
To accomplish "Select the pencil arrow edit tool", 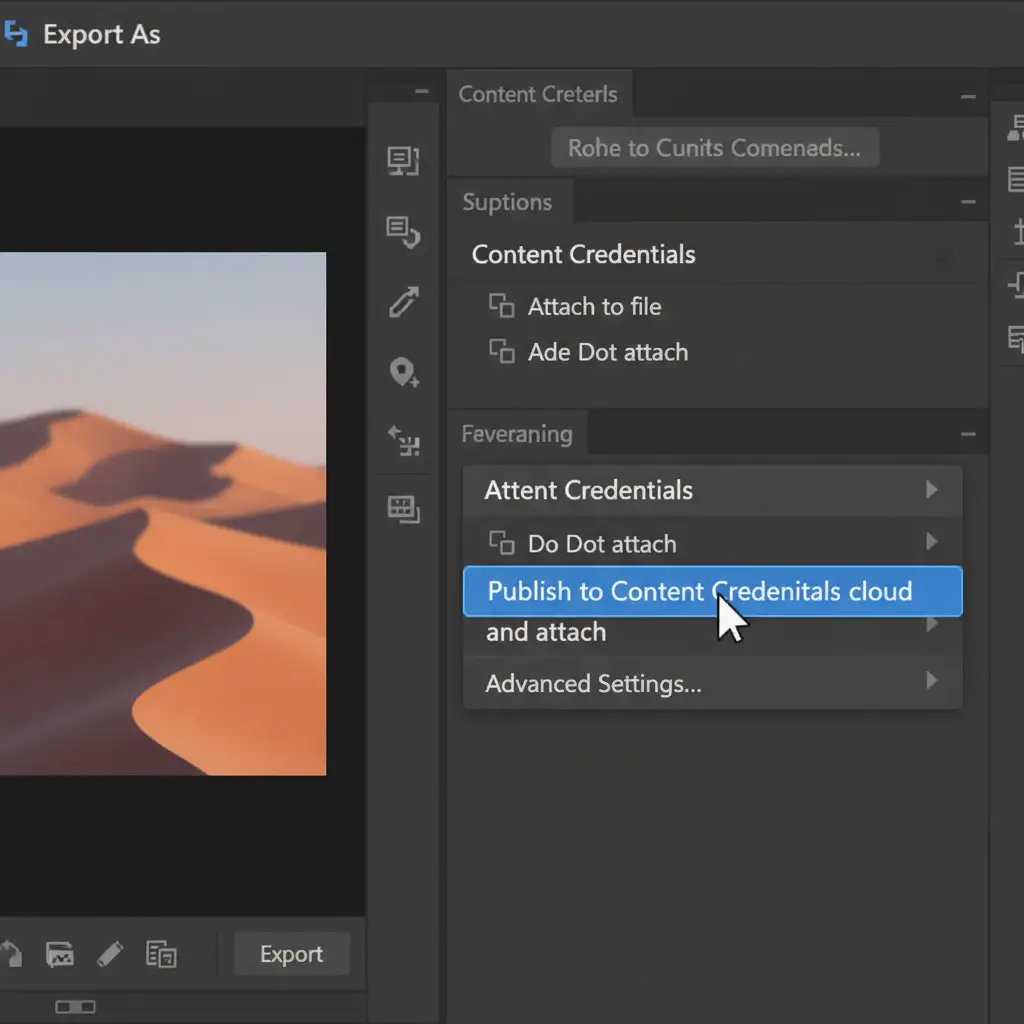I will pyautogui.click(x=403, y=302).
